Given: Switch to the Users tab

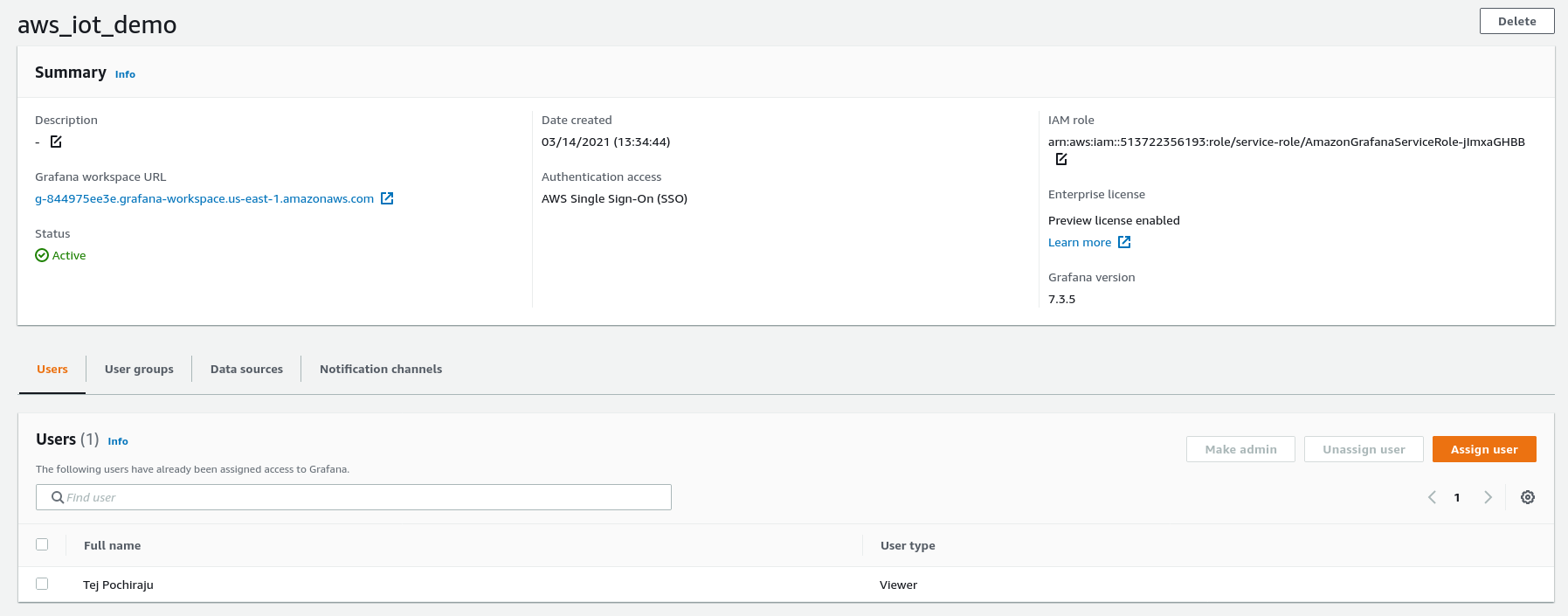Looking at the screenshot, I should point(52,369).
